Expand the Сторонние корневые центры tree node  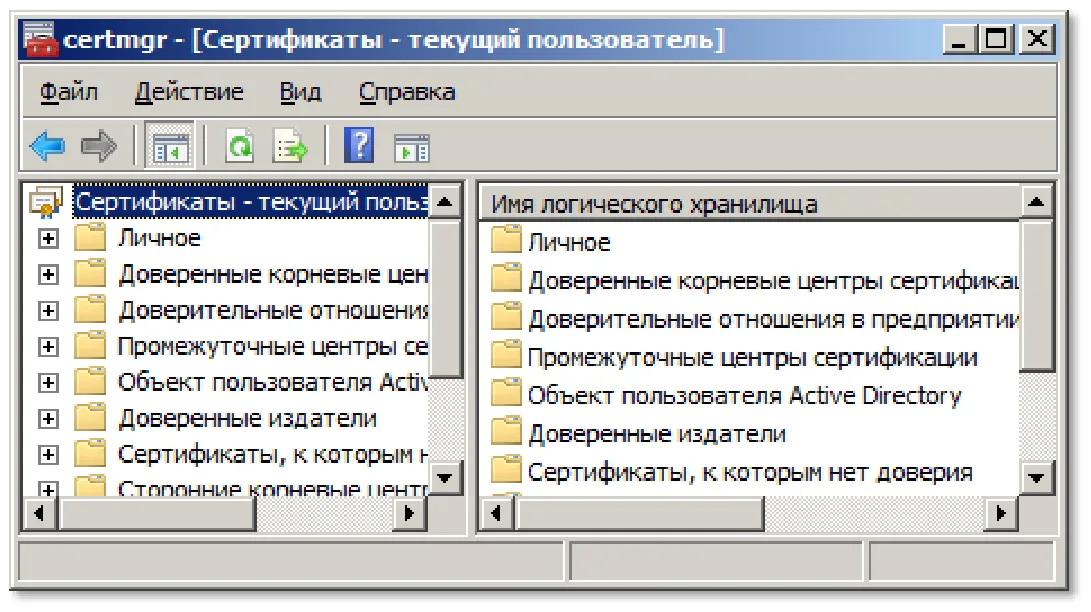coord(48,489)
